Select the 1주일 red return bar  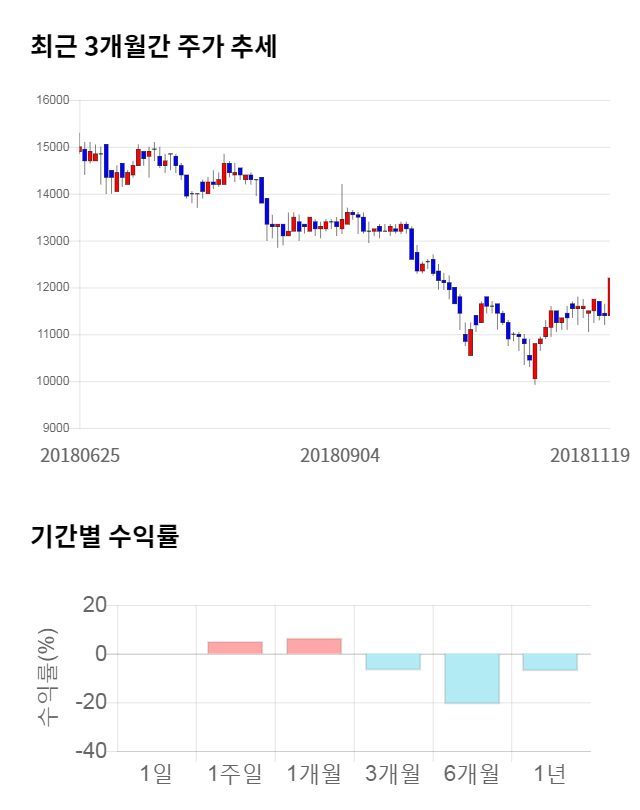(235, 648)
